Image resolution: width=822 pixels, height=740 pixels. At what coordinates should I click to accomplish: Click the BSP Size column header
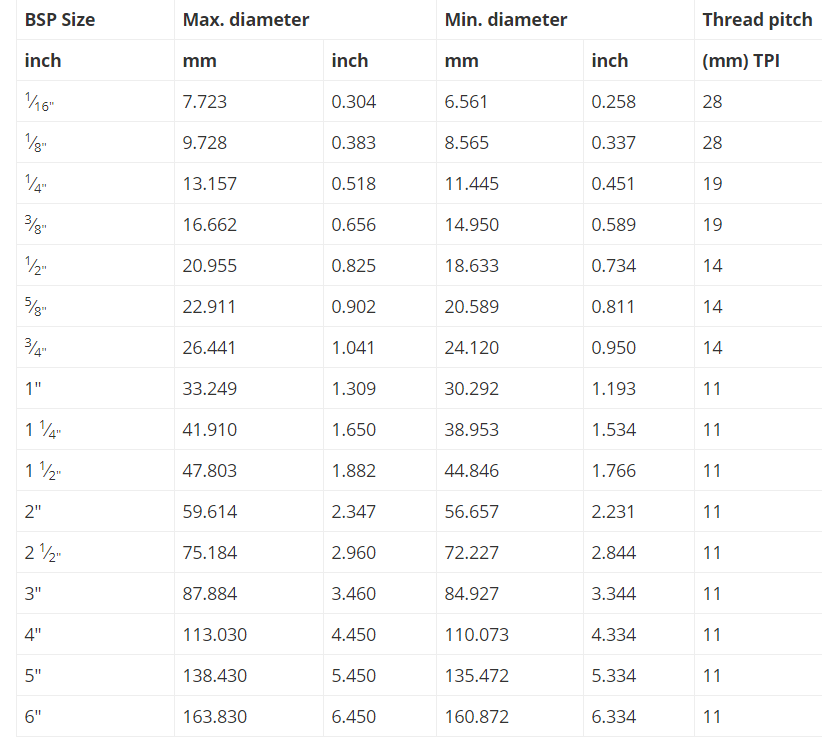click(x=95, y=19)
